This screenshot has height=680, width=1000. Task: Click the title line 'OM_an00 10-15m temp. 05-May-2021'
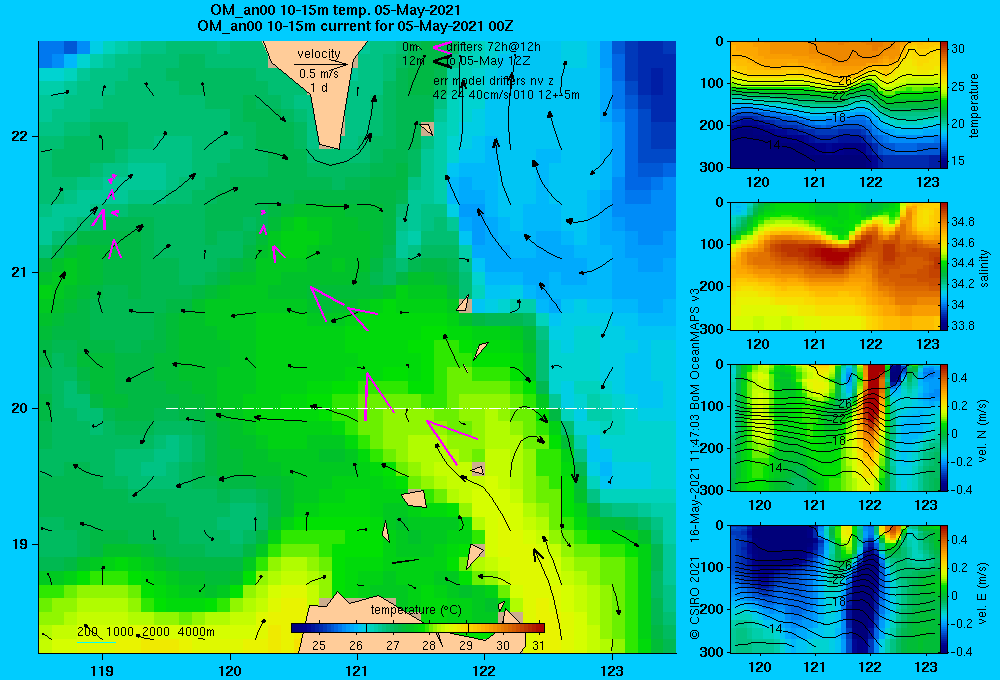335,10
